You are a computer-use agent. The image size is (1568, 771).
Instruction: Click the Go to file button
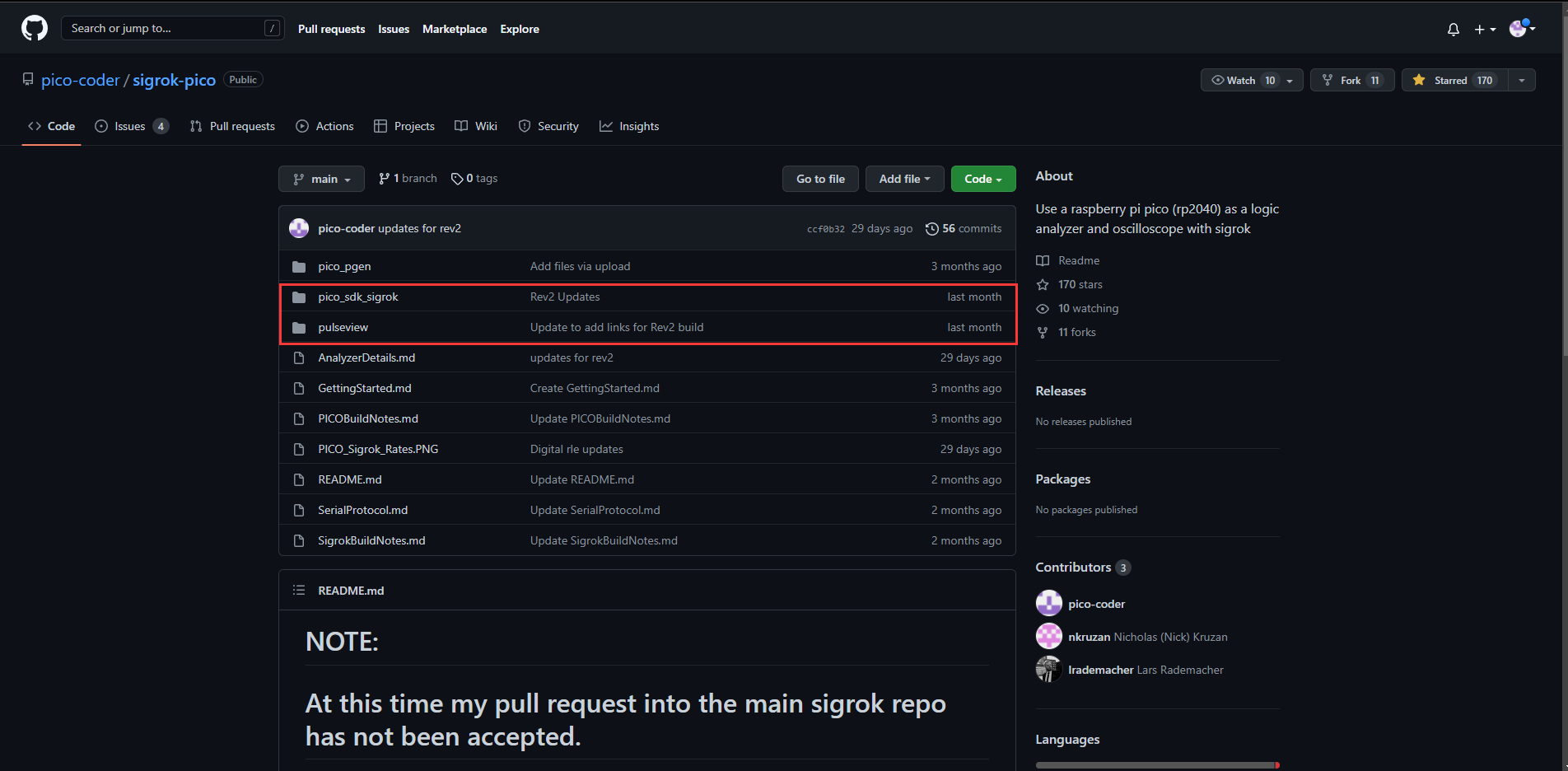[x=820, y=179]
